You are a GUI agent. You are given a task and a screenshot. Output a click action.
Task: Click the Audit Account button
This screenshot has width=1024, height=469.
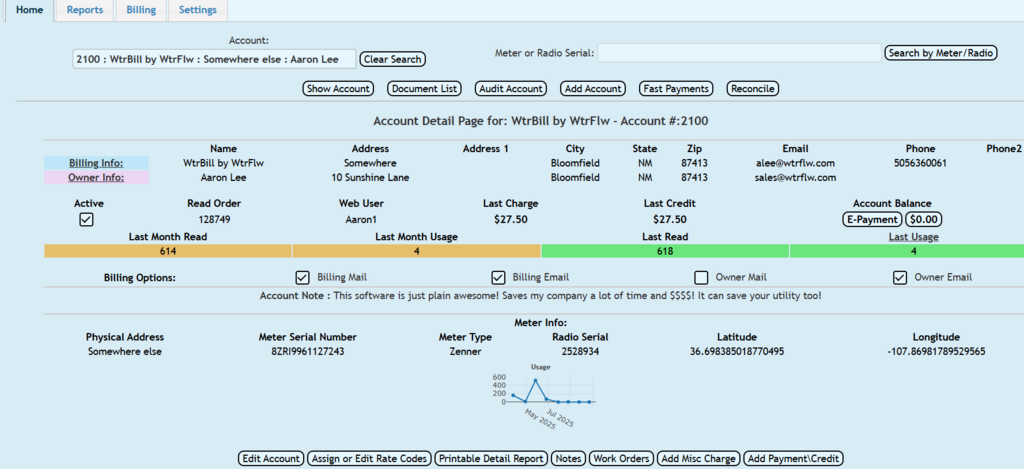[511, 89]
